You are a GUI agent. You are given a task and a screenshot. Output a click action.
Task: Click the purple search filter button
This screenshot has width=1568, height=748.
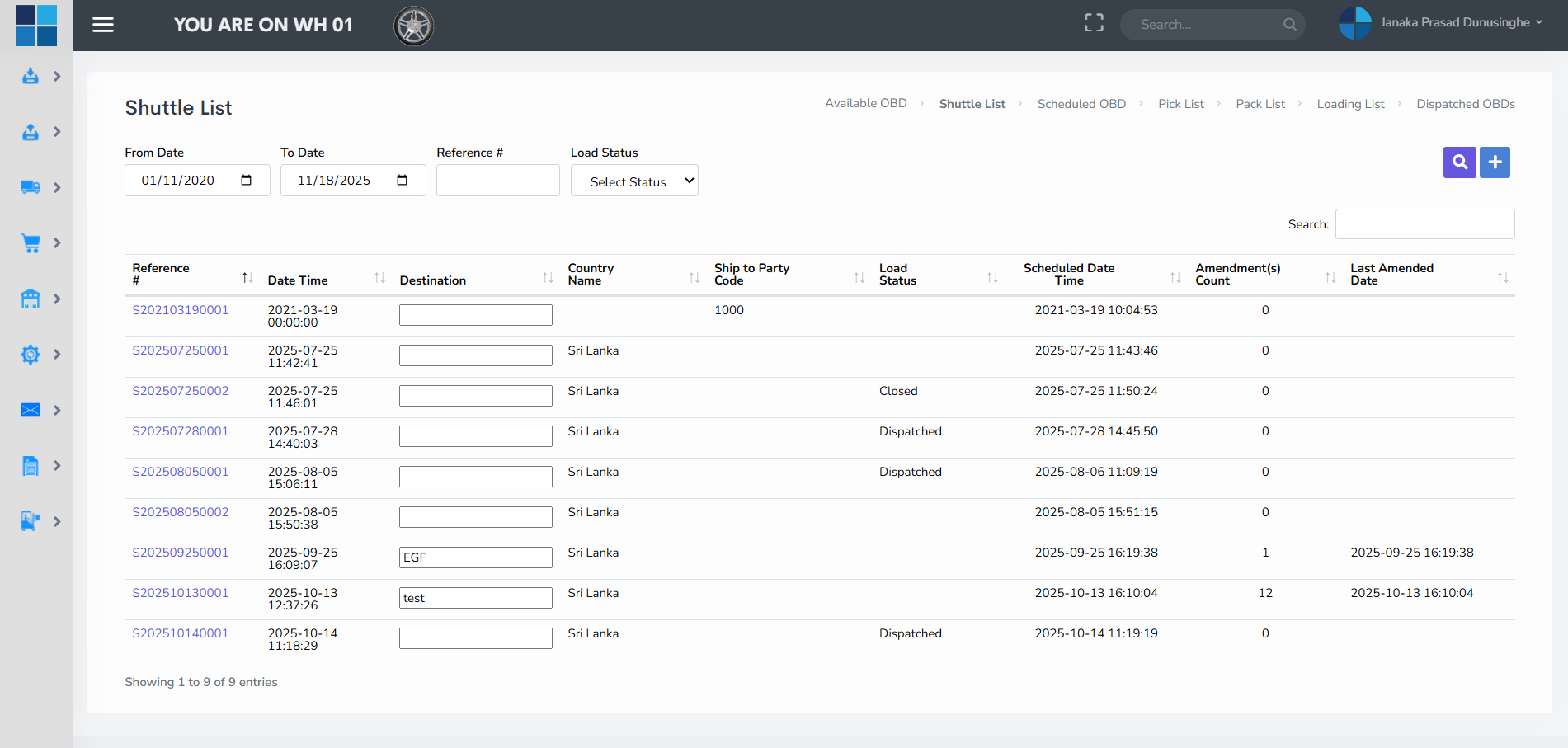point(1459,162)
